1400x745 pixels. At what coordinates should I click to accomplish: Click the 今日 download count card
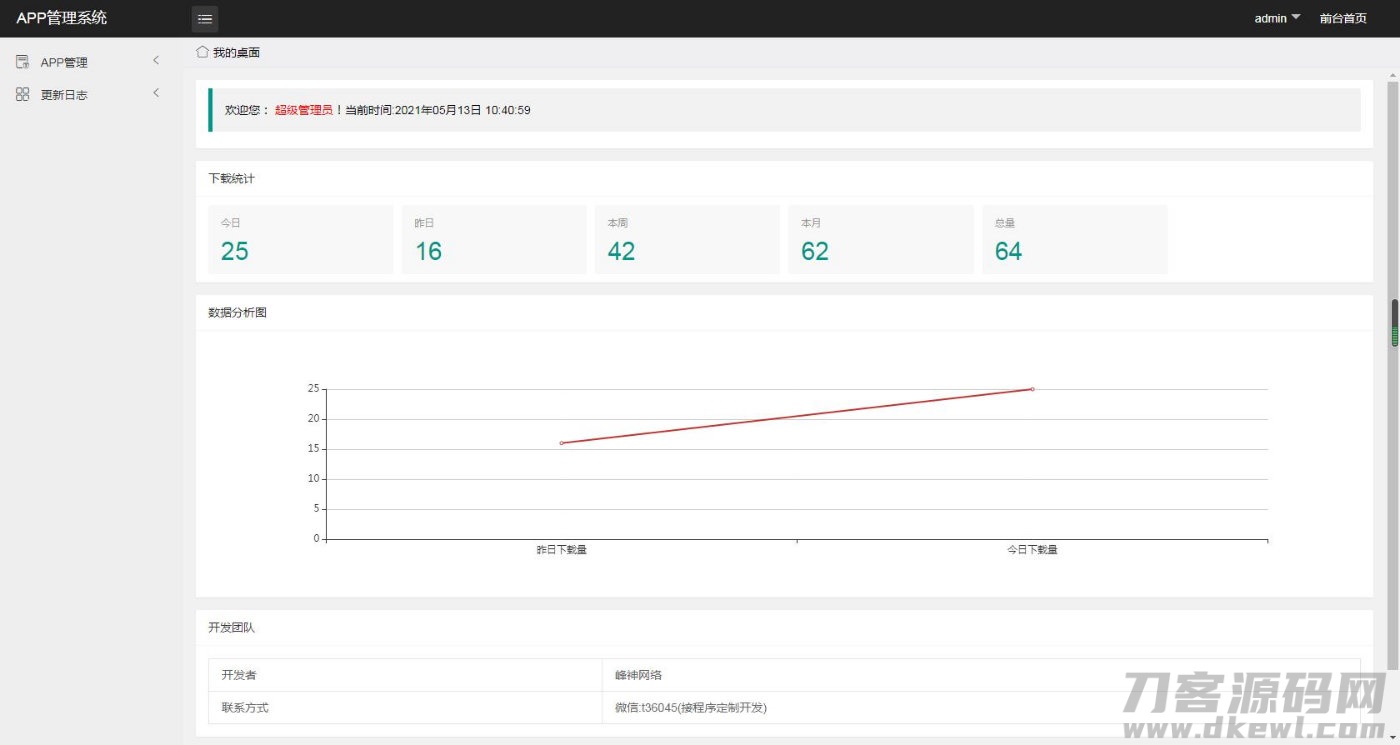coord(300,240)
